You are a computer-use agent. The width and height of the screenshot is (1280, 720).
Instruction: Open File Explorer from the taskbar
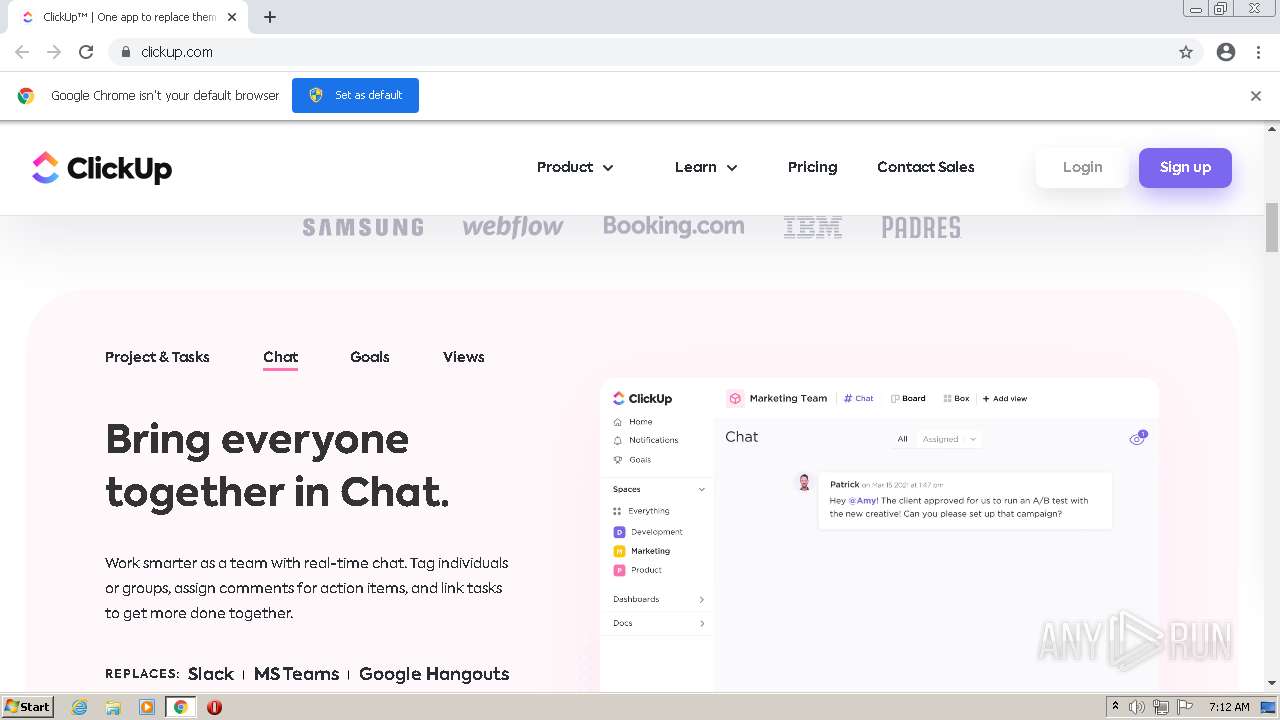(x=113, y=707)
